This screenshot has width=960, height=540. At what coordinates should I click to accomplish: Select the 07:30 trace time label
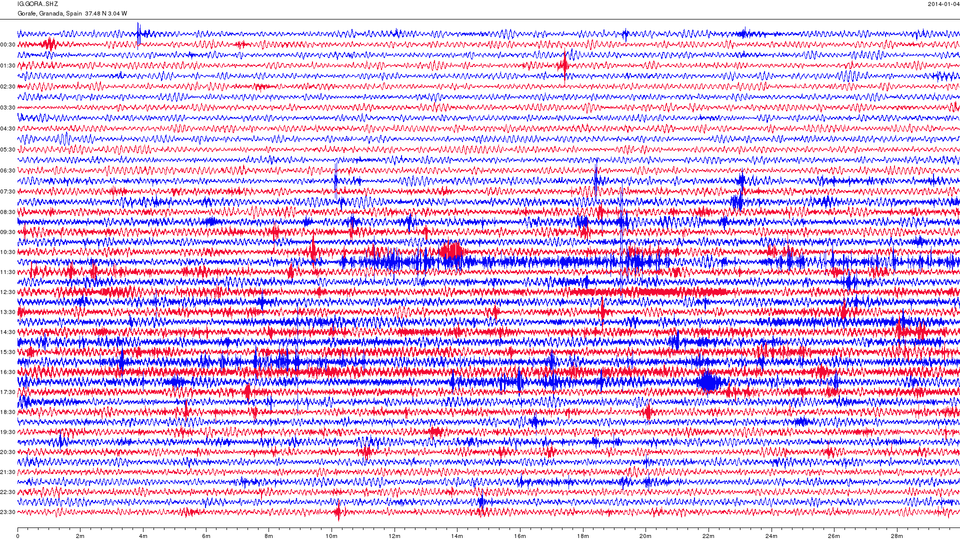click(7, 192)
